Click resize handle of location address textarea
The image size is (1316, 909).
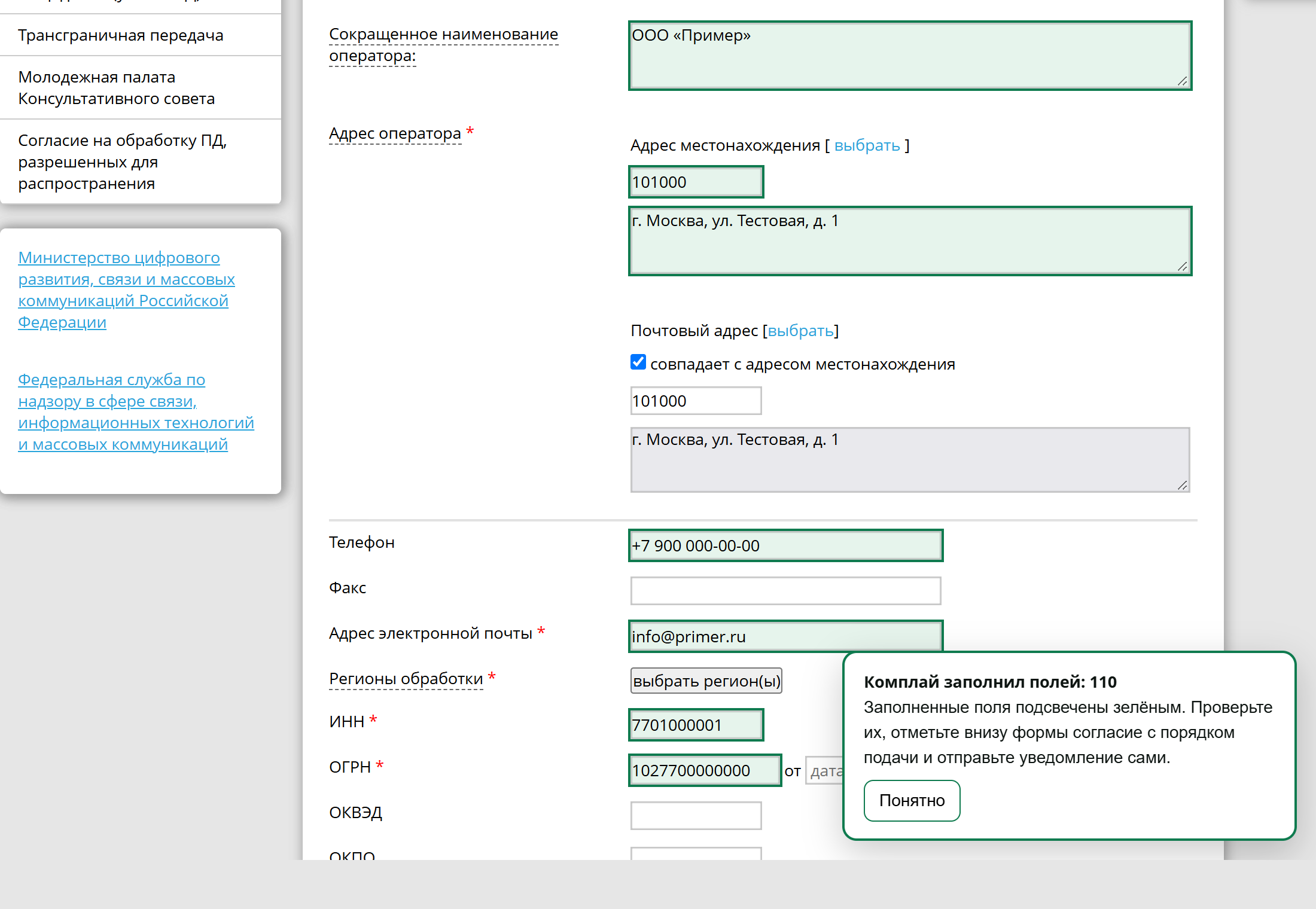pyautogui.click(x=1183, y=267)
